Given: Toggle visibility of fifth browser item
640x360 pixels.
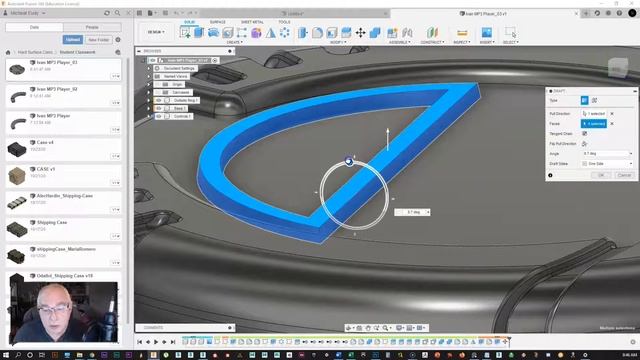Looking at the screenshot, I should 158,93.
